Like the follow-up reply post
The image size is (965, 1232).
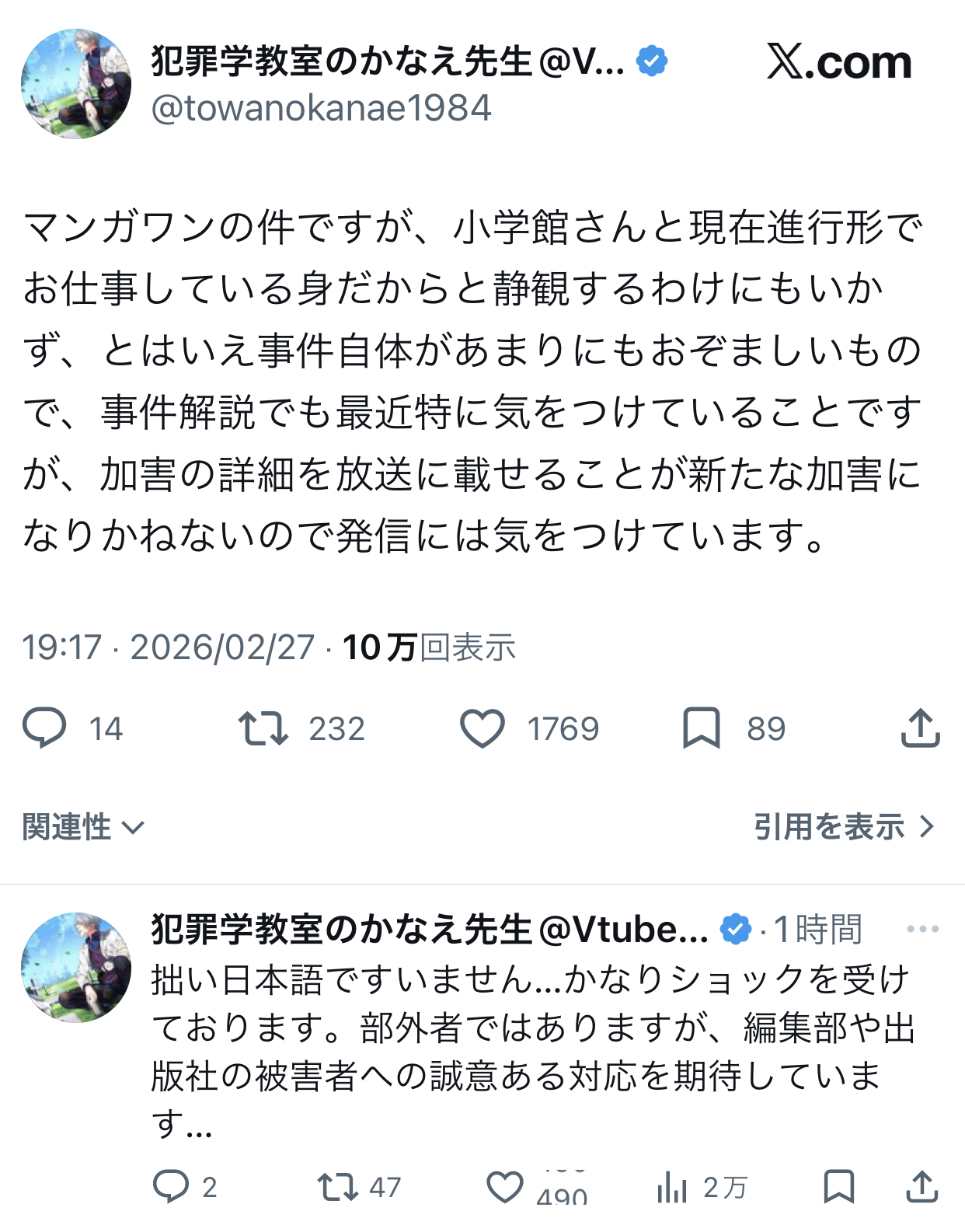pyautogui.click(x=505, y=1187)
